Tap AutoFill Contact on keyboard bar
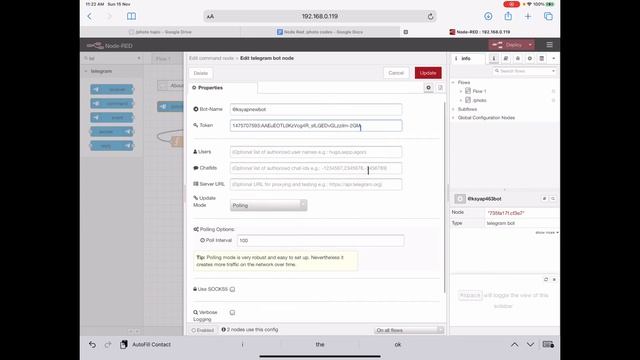This screenshot has width=640, height=360. (146, 344)
